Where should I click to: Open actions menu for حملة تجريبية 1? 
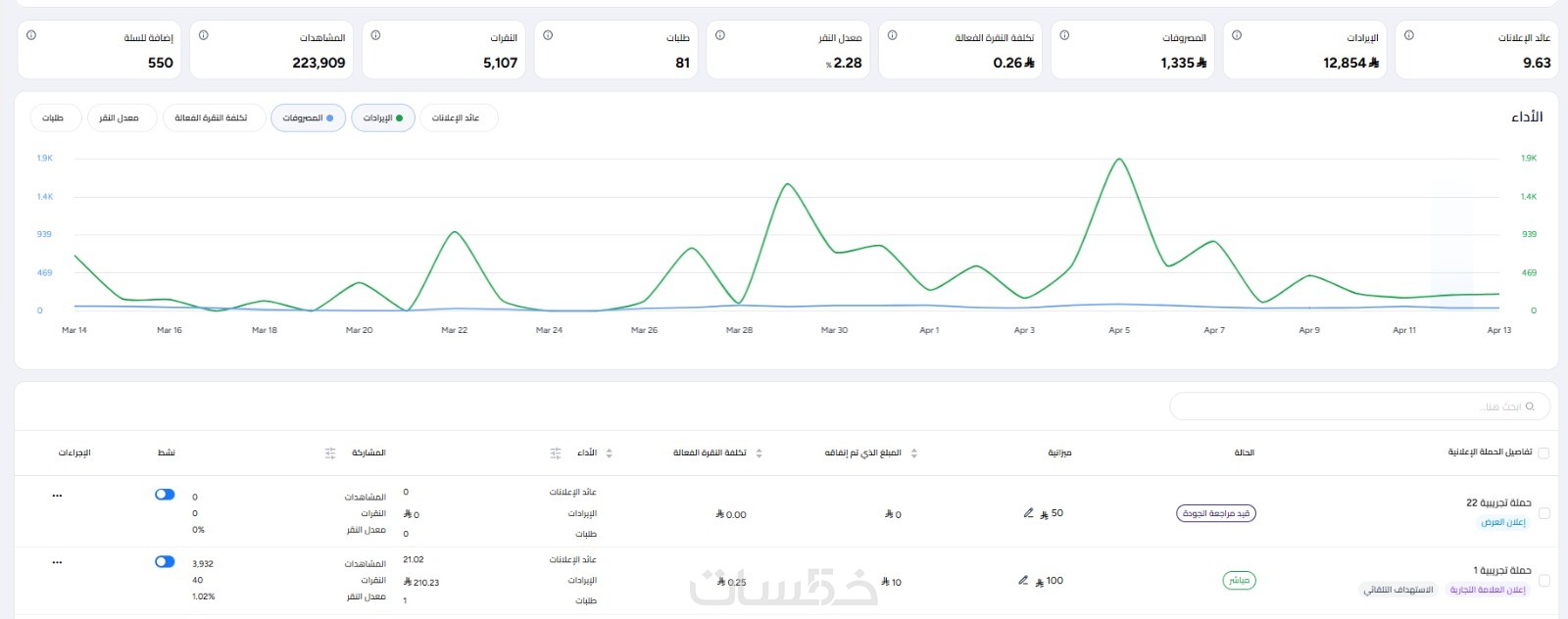point(57,562)
